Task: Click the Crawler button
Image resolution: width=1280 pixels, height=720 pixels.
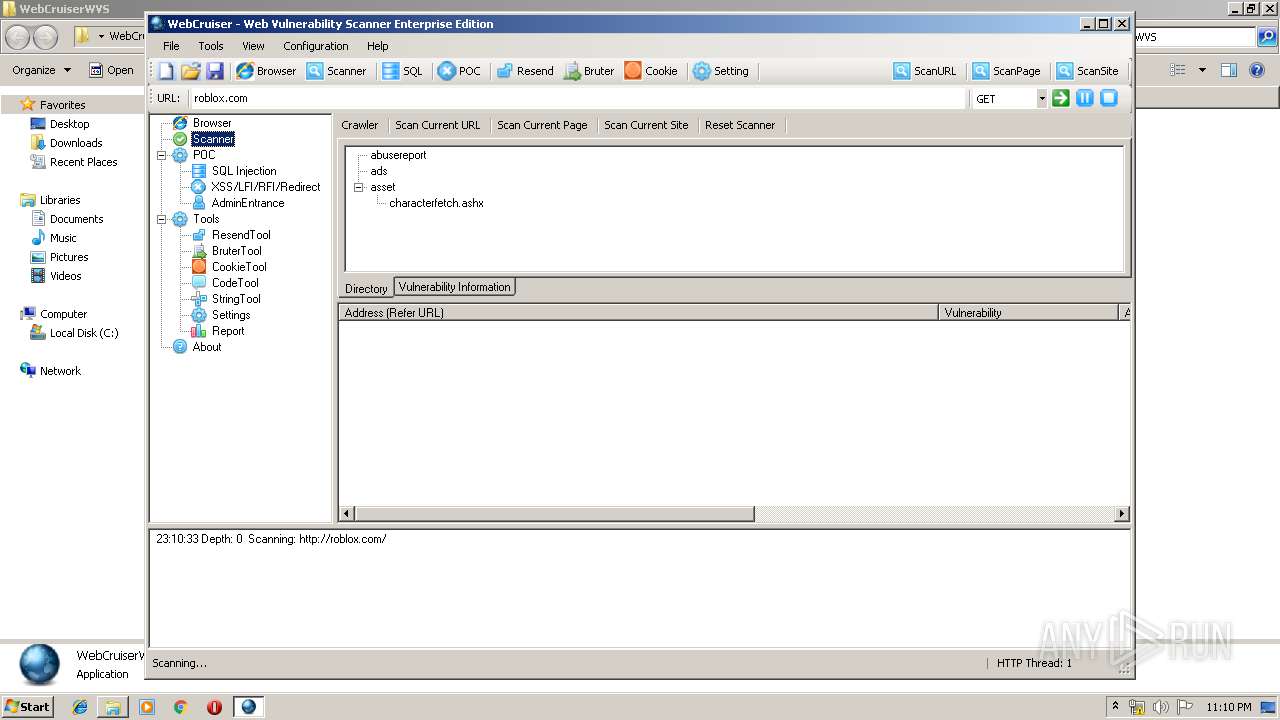Action: point(360,125)
